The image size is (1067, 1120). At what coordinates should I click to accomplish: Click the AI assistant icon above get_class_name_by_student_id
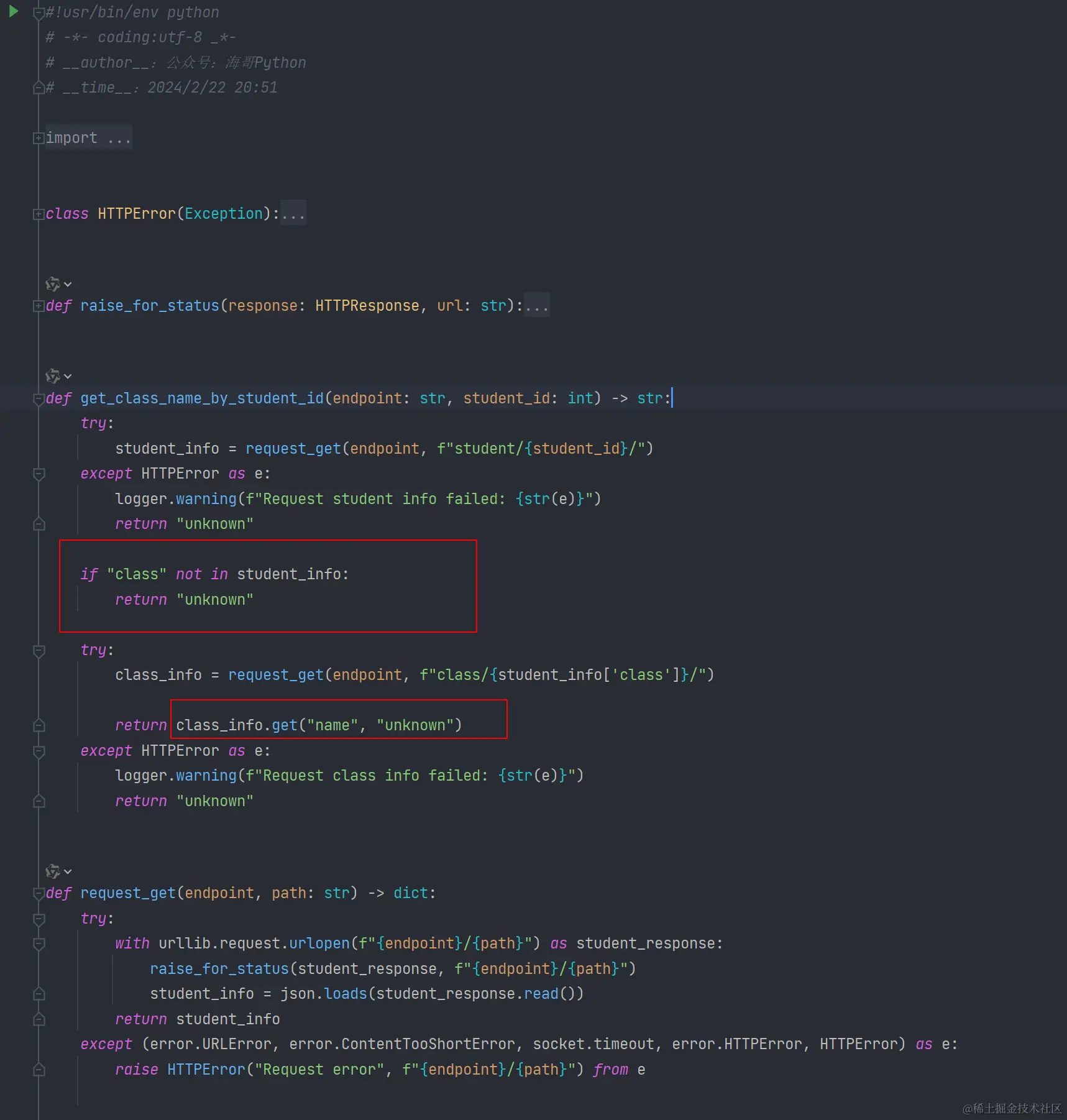click(53, 376)
